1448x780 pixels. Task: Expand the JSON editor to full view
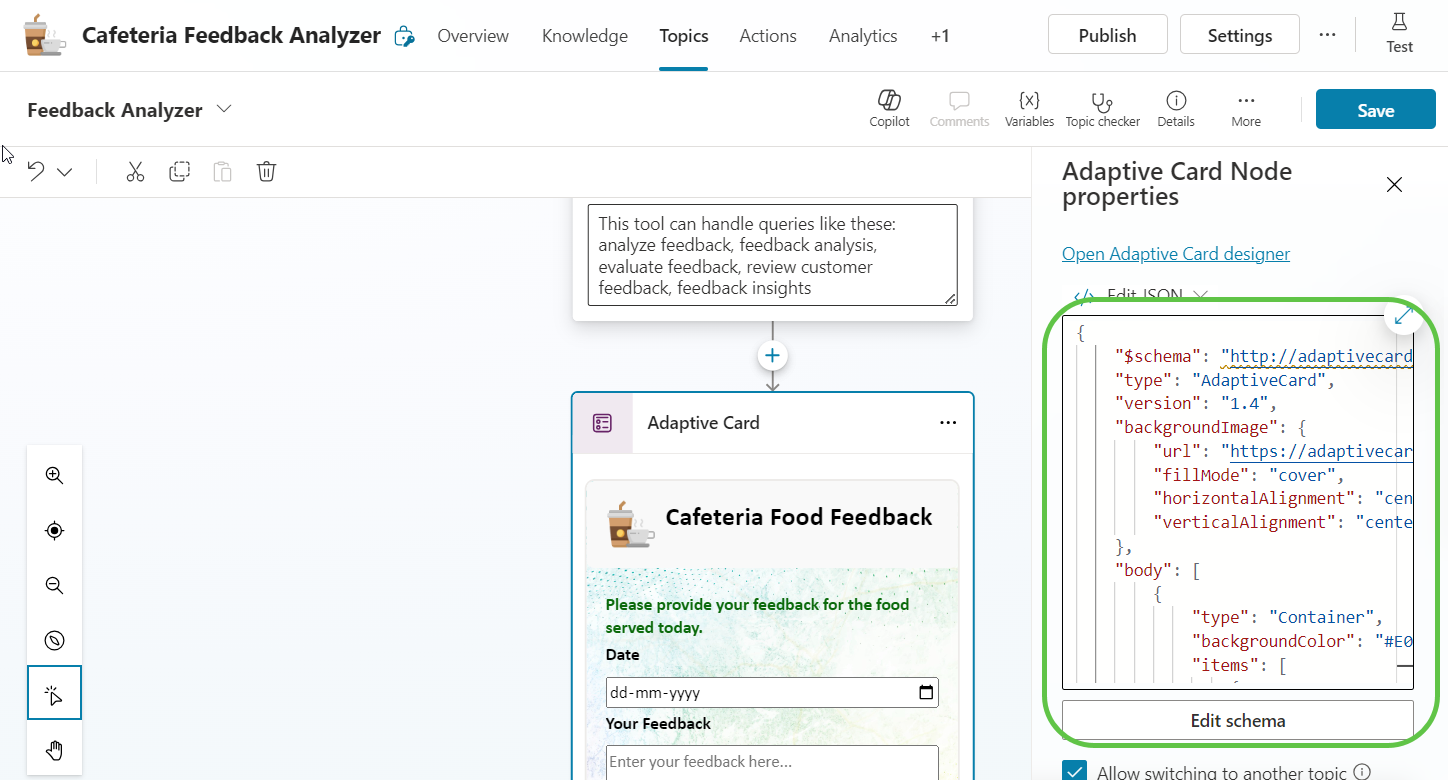coord(1403,316)
